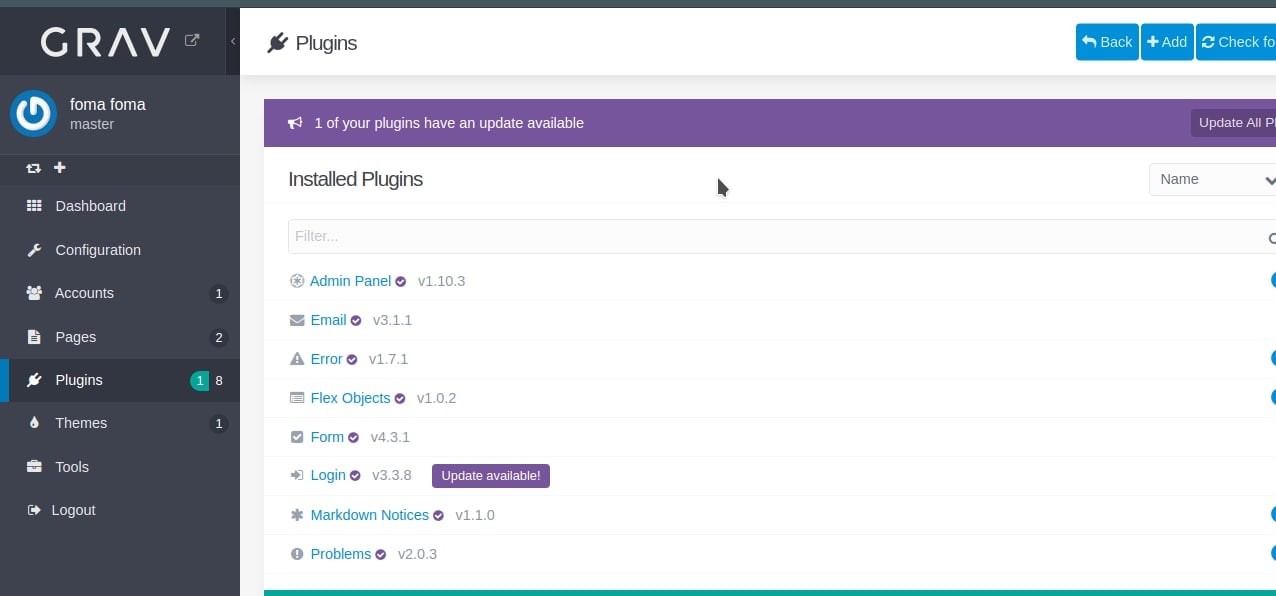Click the plus quick-add icon in the sidebar

click(59, 168)
